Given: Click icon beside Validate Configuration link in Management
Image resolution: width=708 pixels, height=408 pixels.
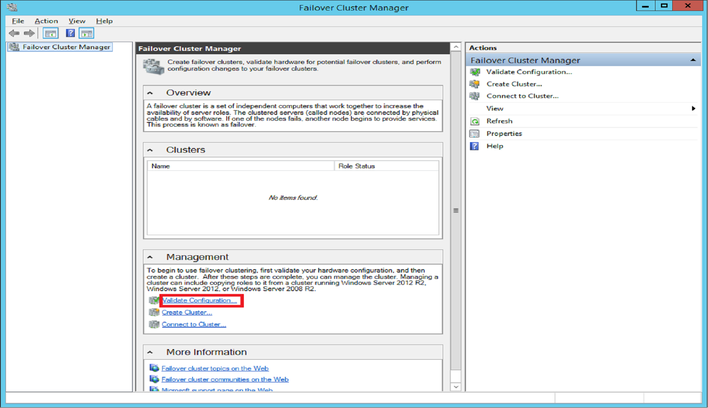Looking at the screenshot, I should [154, 300].
